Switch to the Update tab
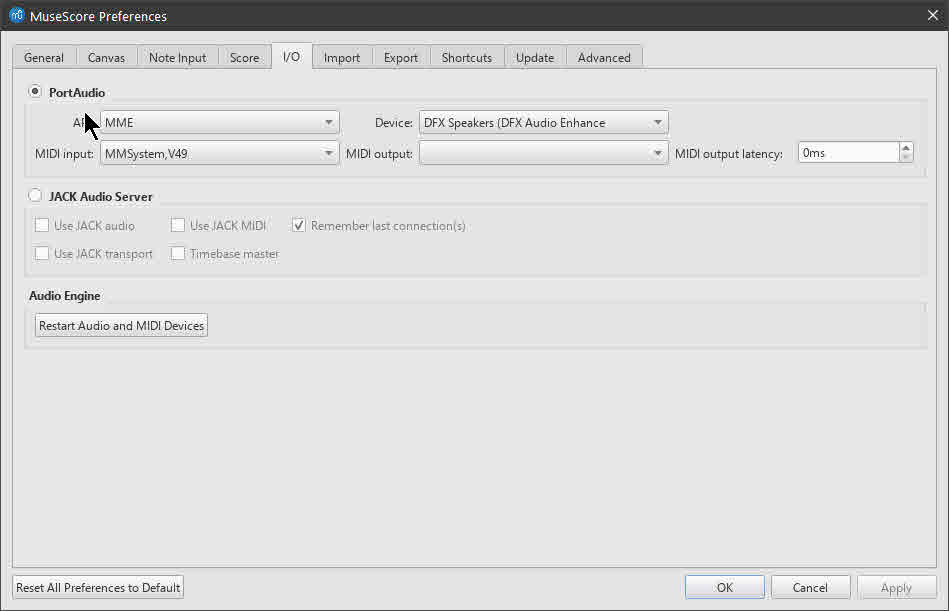This screenshot has width=949, height=611. click(535, 57)
